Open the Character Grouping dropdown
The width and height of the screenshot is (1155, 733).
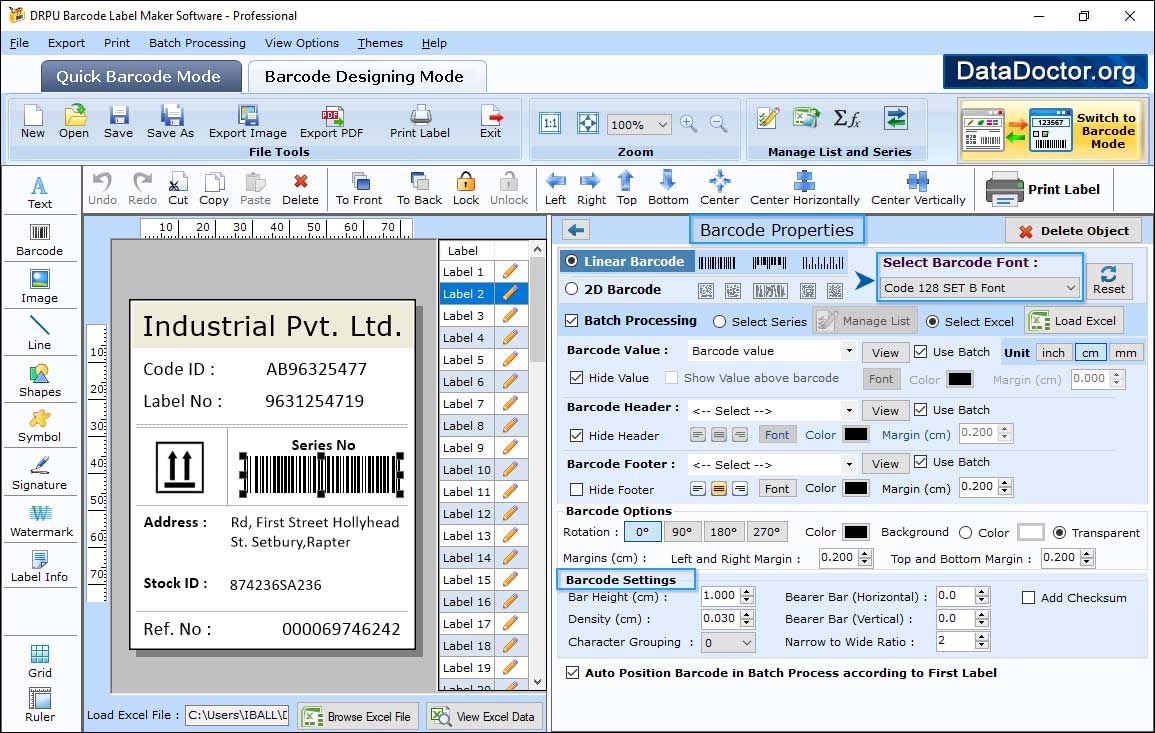(x=728, y=643)
